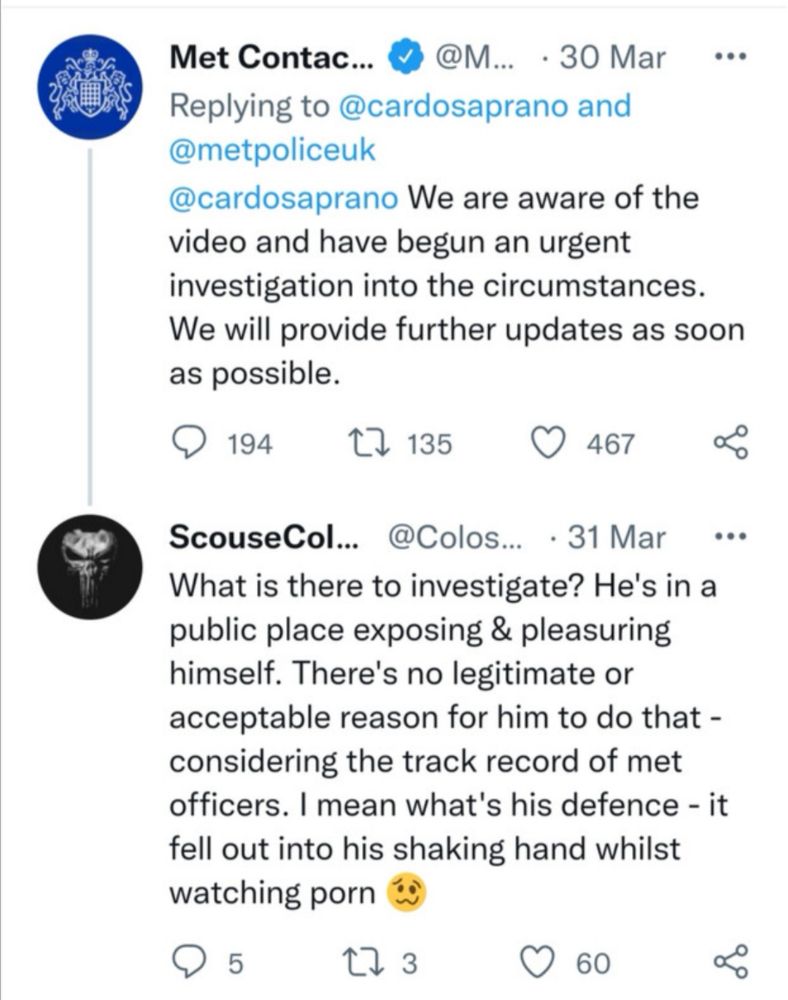788x1000 pixels.
Task: Like the ScouseCol tweet
Action: tap(538, 962)
